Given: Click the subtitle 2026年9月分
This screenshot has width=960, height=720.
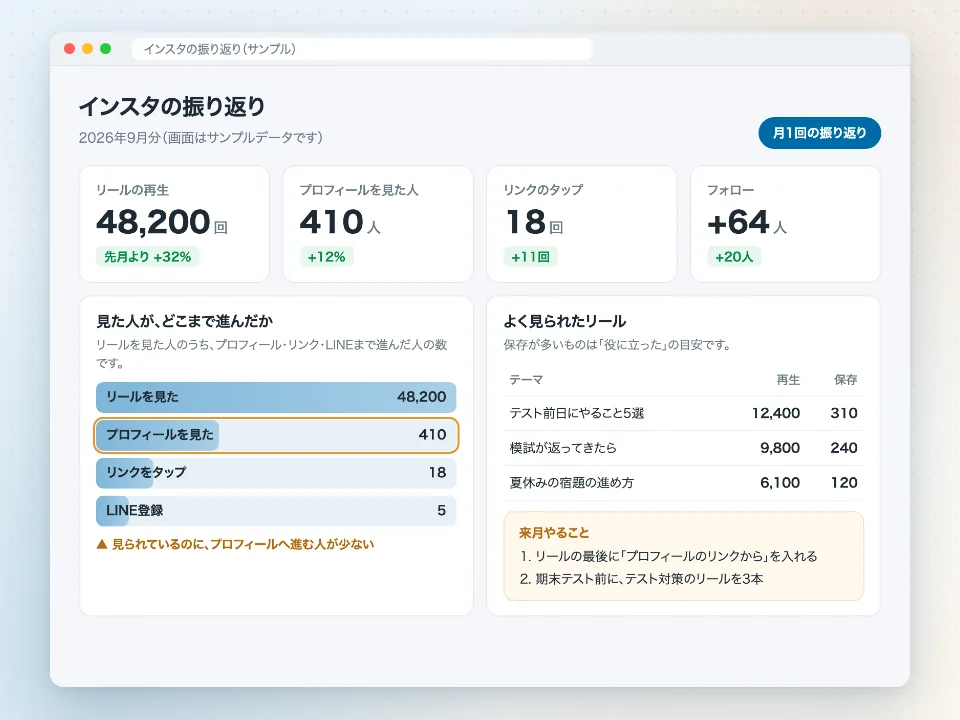Looking at the screenshot, I should coord(200,137).
